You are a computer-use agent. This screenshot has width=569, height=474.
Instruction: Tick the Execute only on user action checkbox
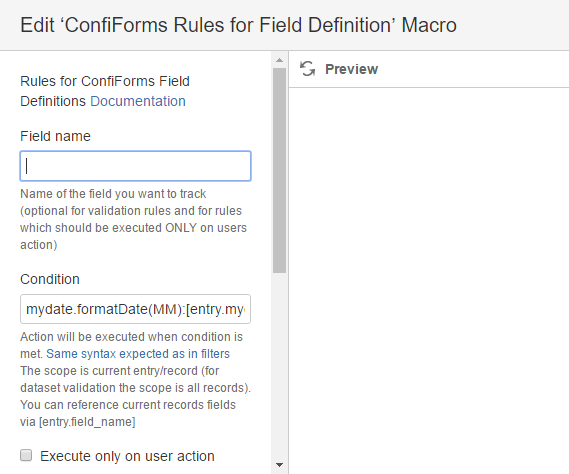(26, 455)
